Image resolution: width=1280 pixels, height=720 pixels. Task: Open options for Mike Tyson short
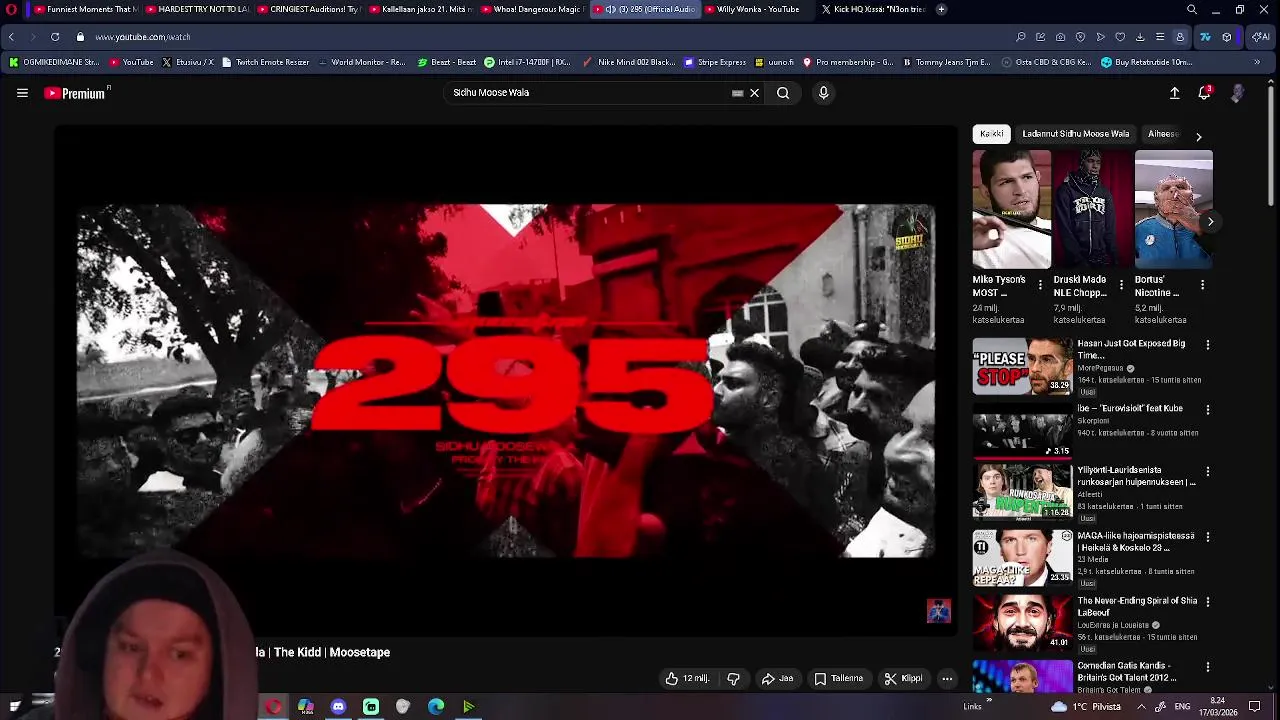coord(1040,286)
